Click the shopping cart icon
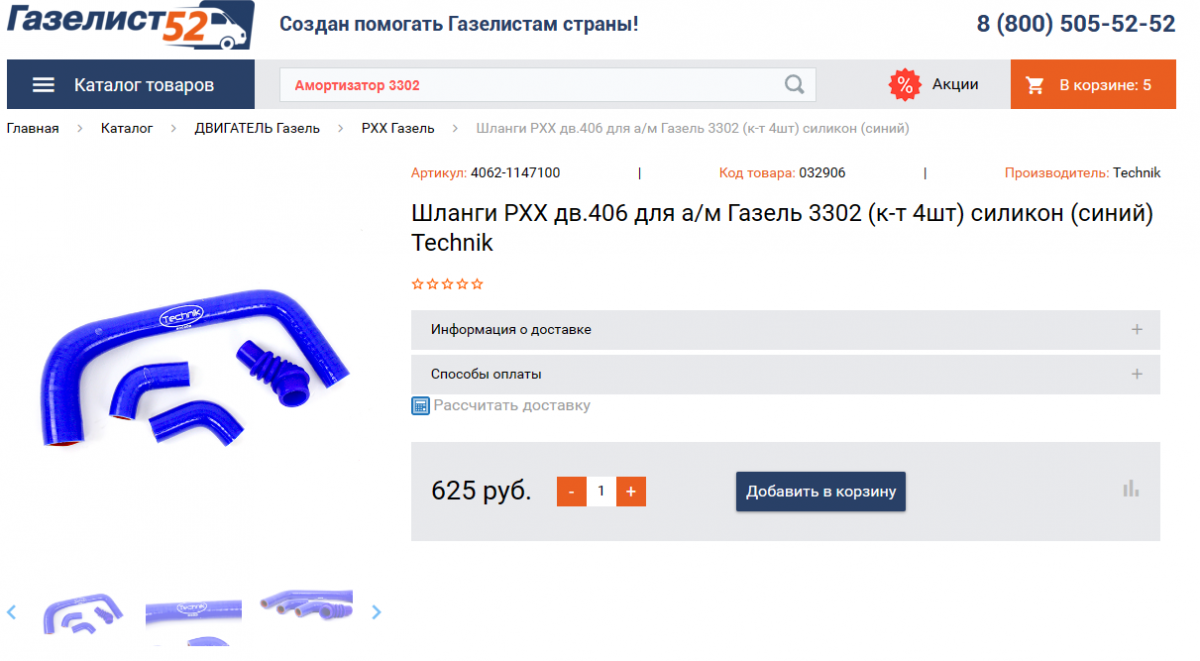Viewport: 1200px width, 661px height. 1035,86
